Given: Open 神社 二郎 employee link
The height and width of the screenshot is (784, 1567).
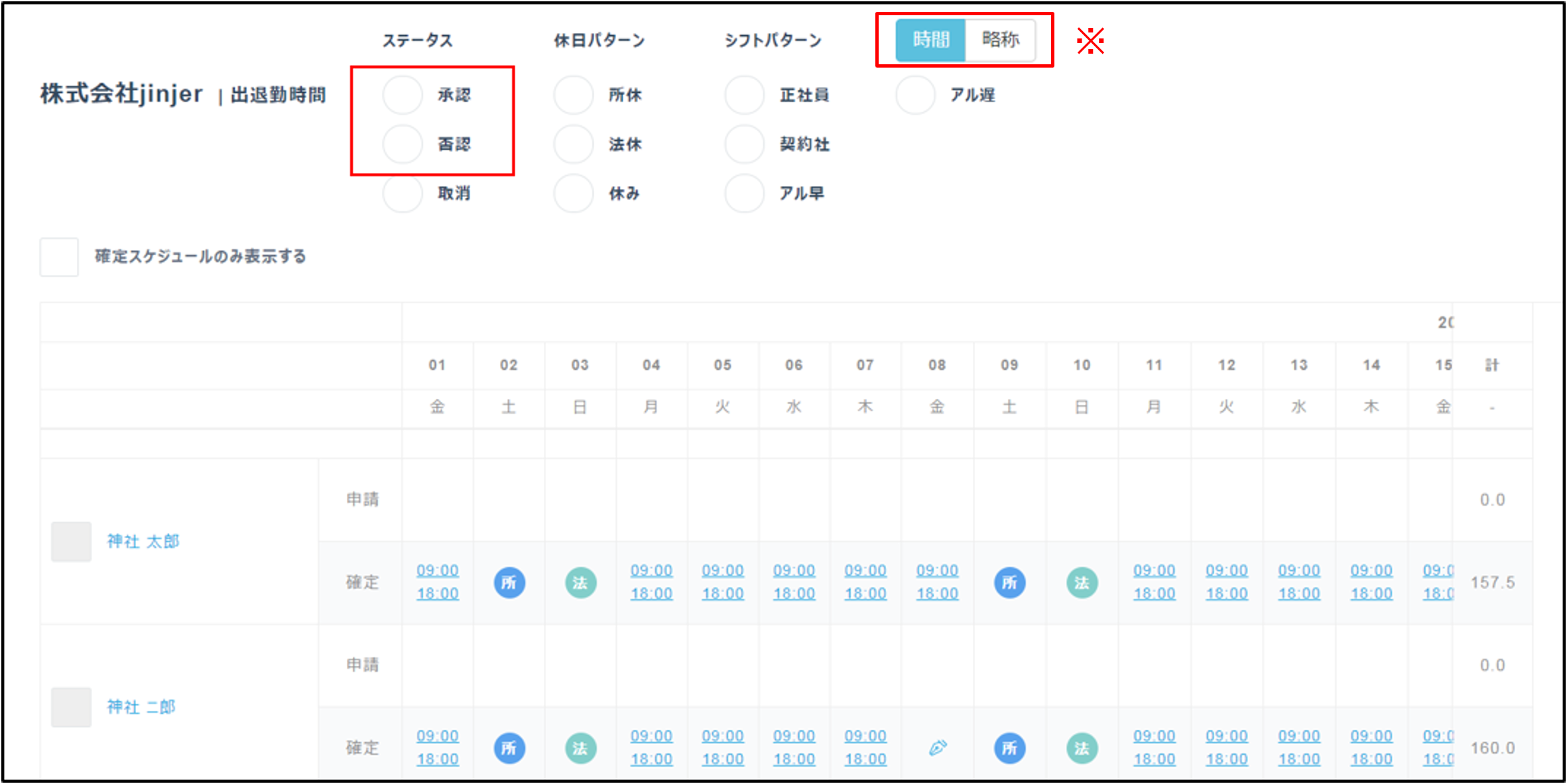Looking at the screenshot, I should click(x=141, y=707).
